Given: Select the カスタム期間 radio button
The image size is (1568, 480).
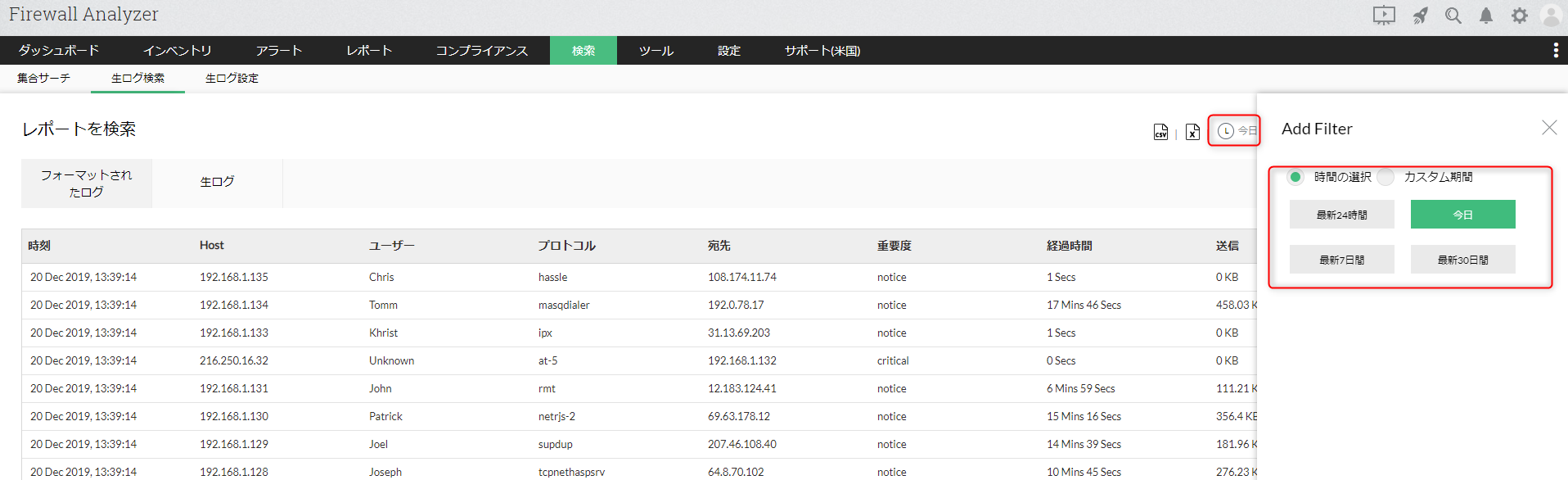Looking at the screenshot, I should pos(1386,177).
